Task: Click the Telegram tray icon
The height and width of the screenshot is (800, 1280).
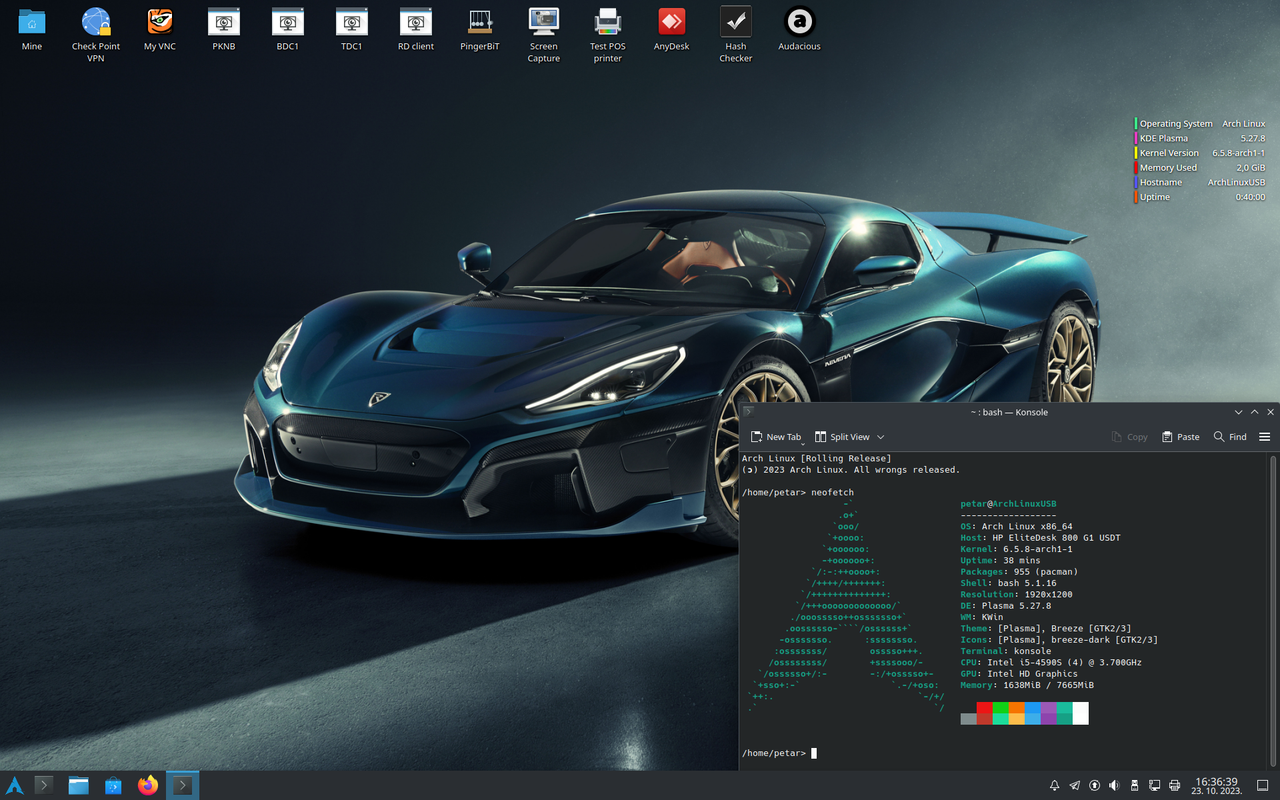Action: pos(1074,786)
